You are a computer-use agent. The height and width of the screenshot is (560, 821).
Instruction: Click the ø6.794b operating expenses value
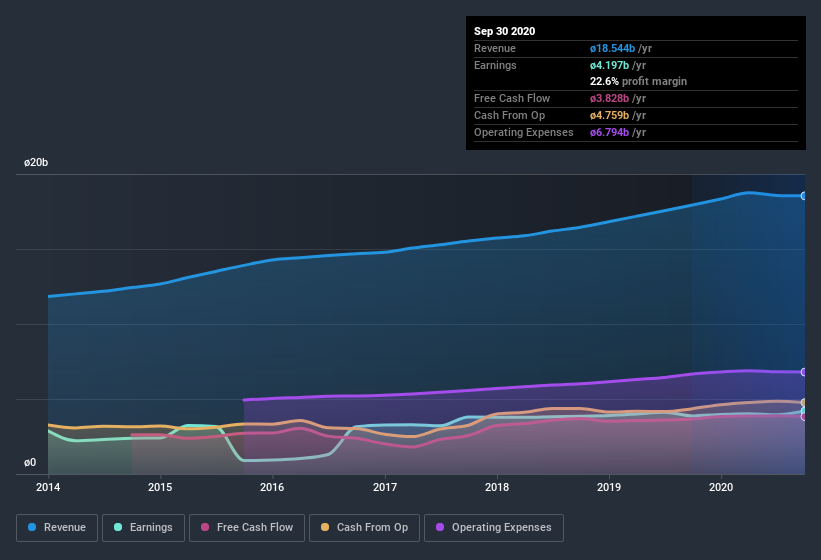coord(609,132)
